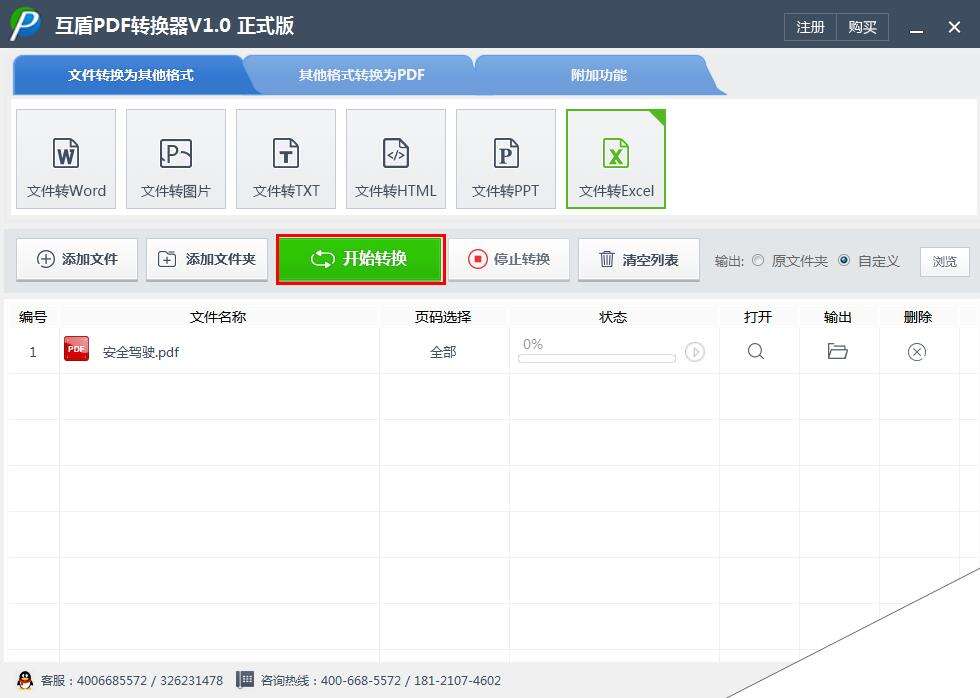Viewport: 980px width, 698px height.
Task: Click the app logo in title bar
Action: pyautogui.click(x=25, y=24)
